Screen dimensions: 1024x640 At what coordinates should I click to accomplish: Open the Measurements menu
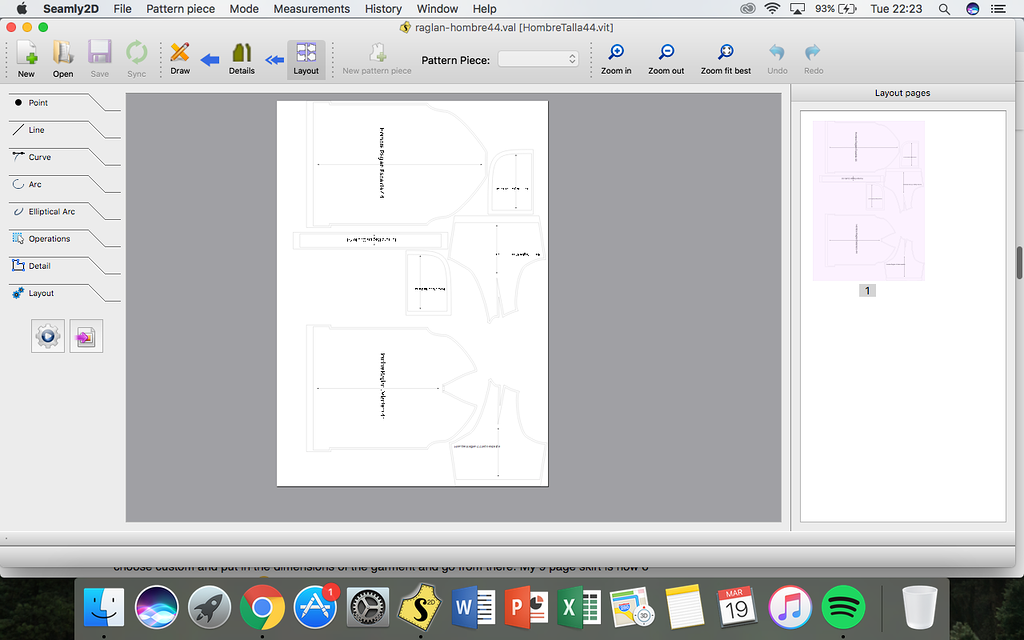[x=311, y=8]
